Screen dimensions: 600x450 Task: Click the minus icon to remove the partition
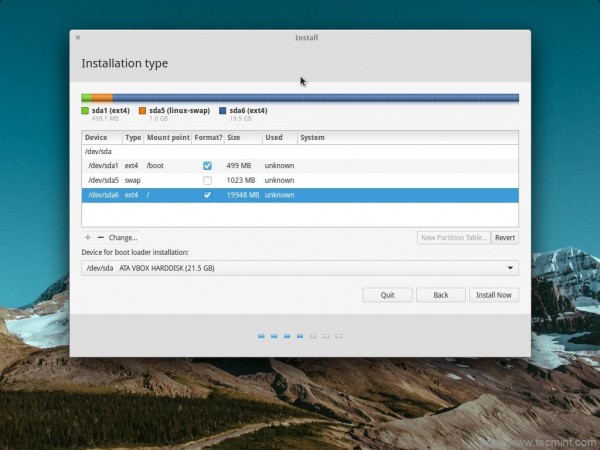[x=101, y=238]
